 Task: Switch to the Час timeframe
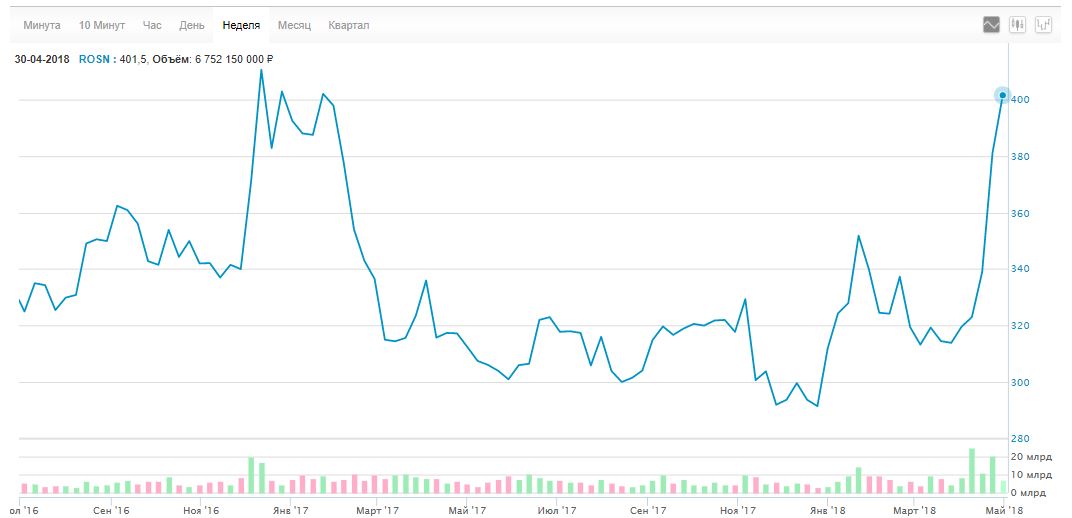152,25
